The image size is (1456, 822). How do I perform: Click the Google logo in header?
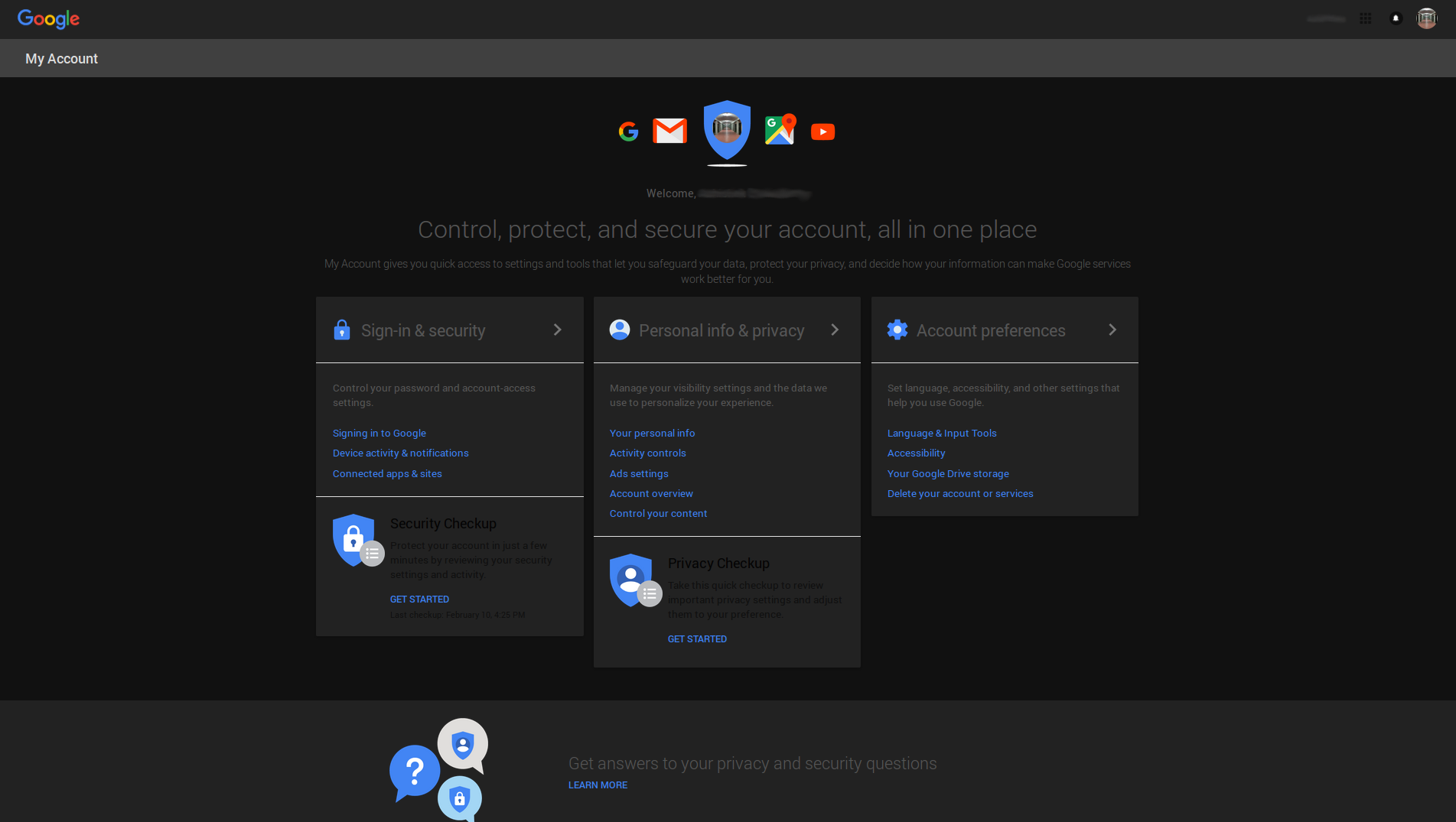point(48,19)
